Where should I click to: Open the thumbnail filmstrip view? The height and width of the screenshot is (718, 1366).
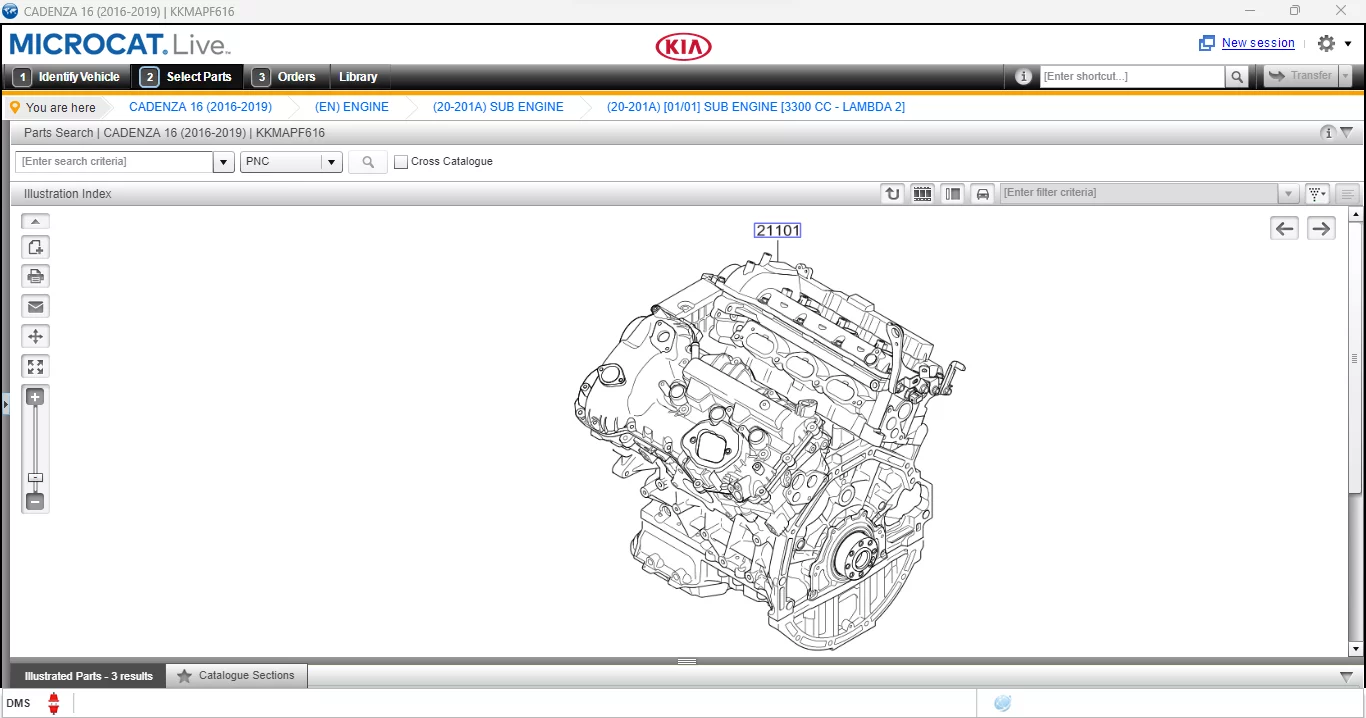921,193
